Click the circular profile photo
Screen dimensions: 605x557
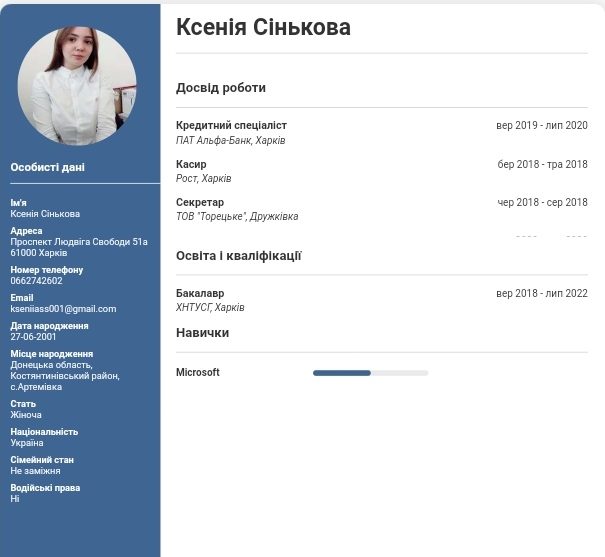[78, 86]
